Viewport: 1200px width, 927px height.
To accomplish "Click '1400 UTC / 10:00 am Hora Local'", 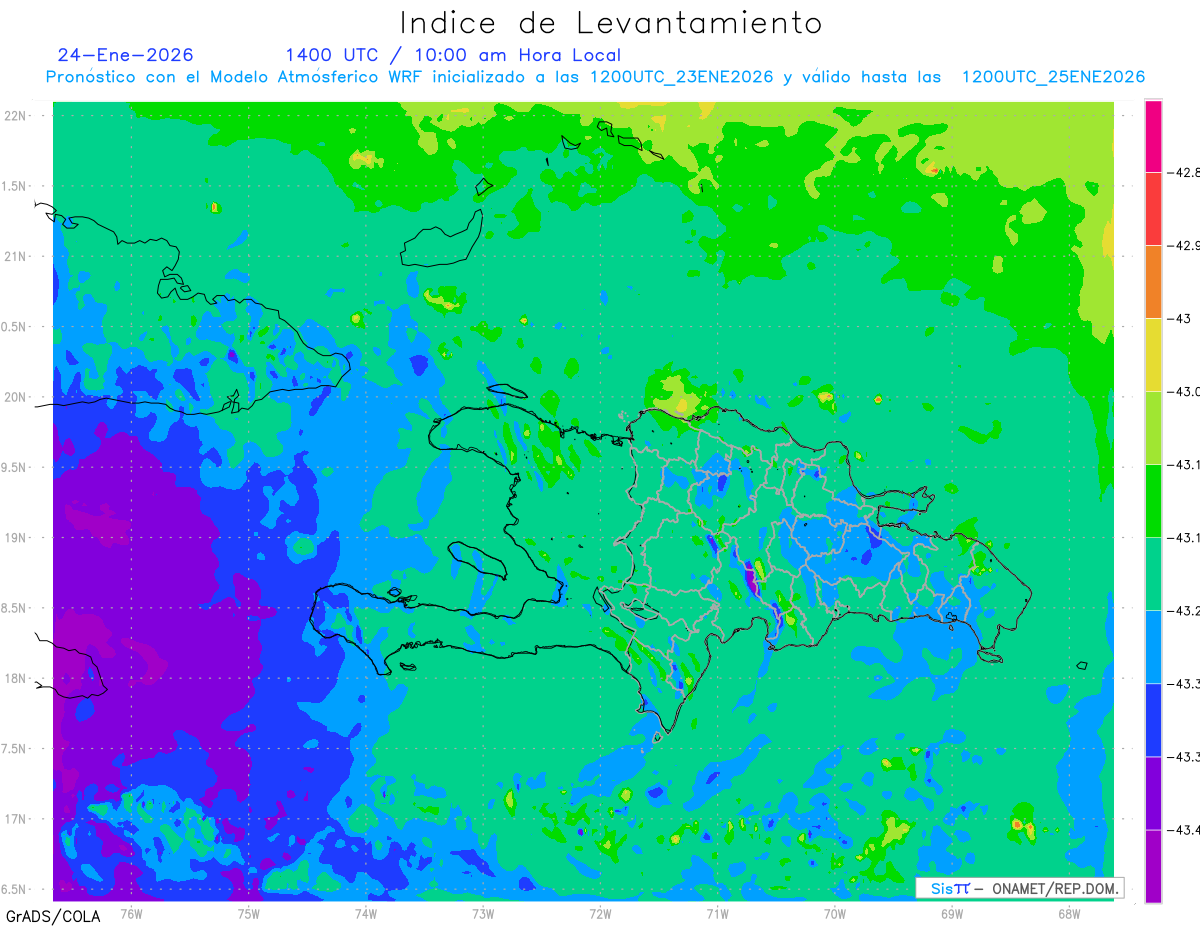I will 453,55.
